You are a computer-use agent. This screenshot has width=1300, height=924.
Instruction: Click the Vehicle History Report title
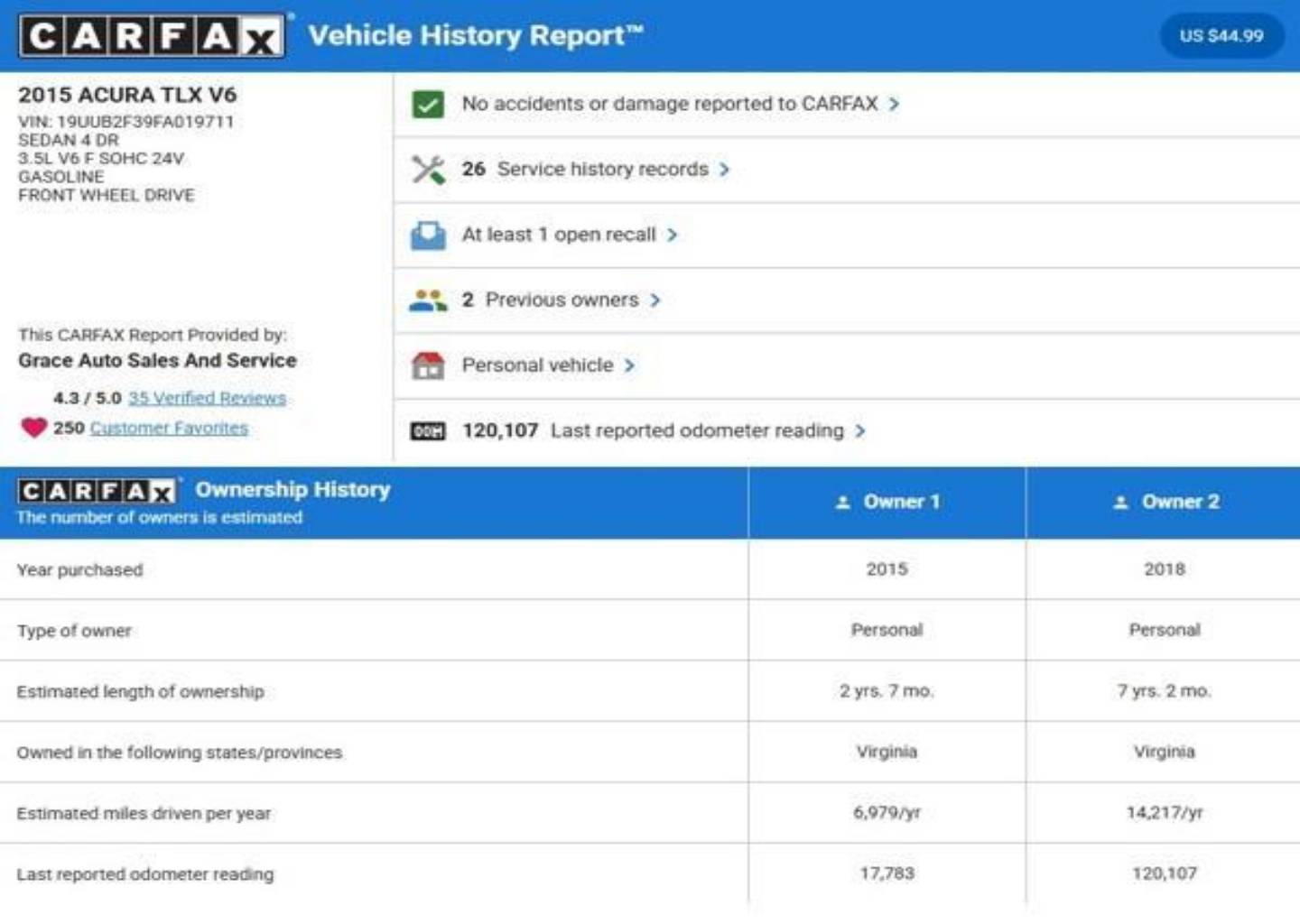476,36
